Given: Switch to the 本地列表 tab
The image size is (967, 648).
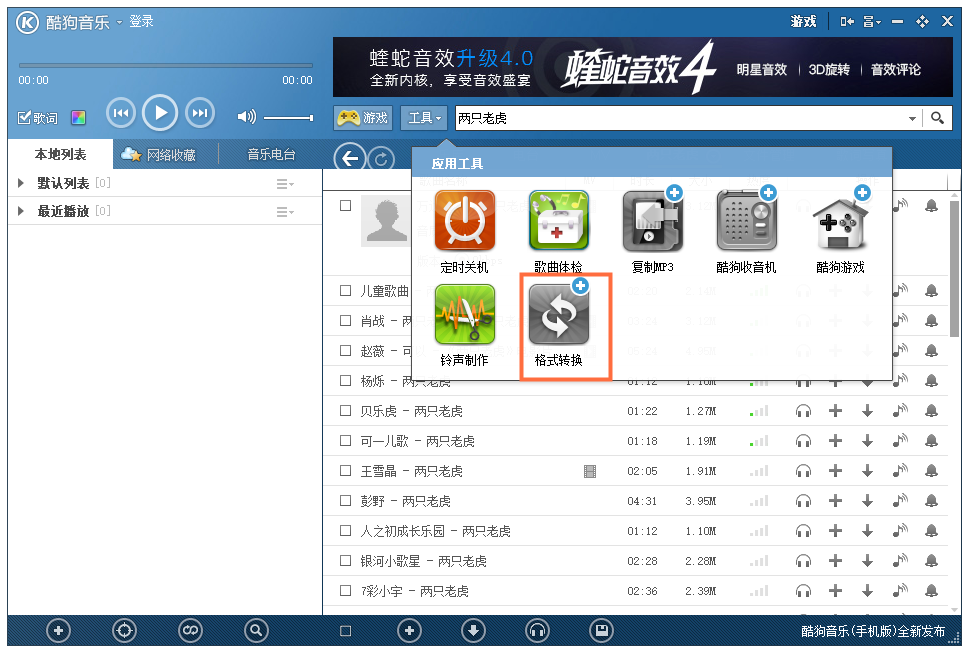Looking at the screenshot, I should tap(60, 154).
